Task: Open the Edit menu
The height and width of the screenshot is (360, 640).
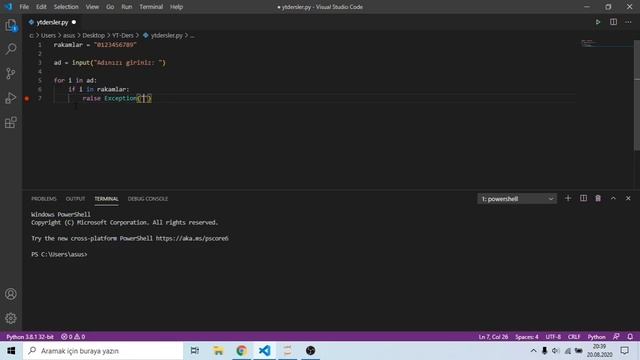Action: point(41,7)
